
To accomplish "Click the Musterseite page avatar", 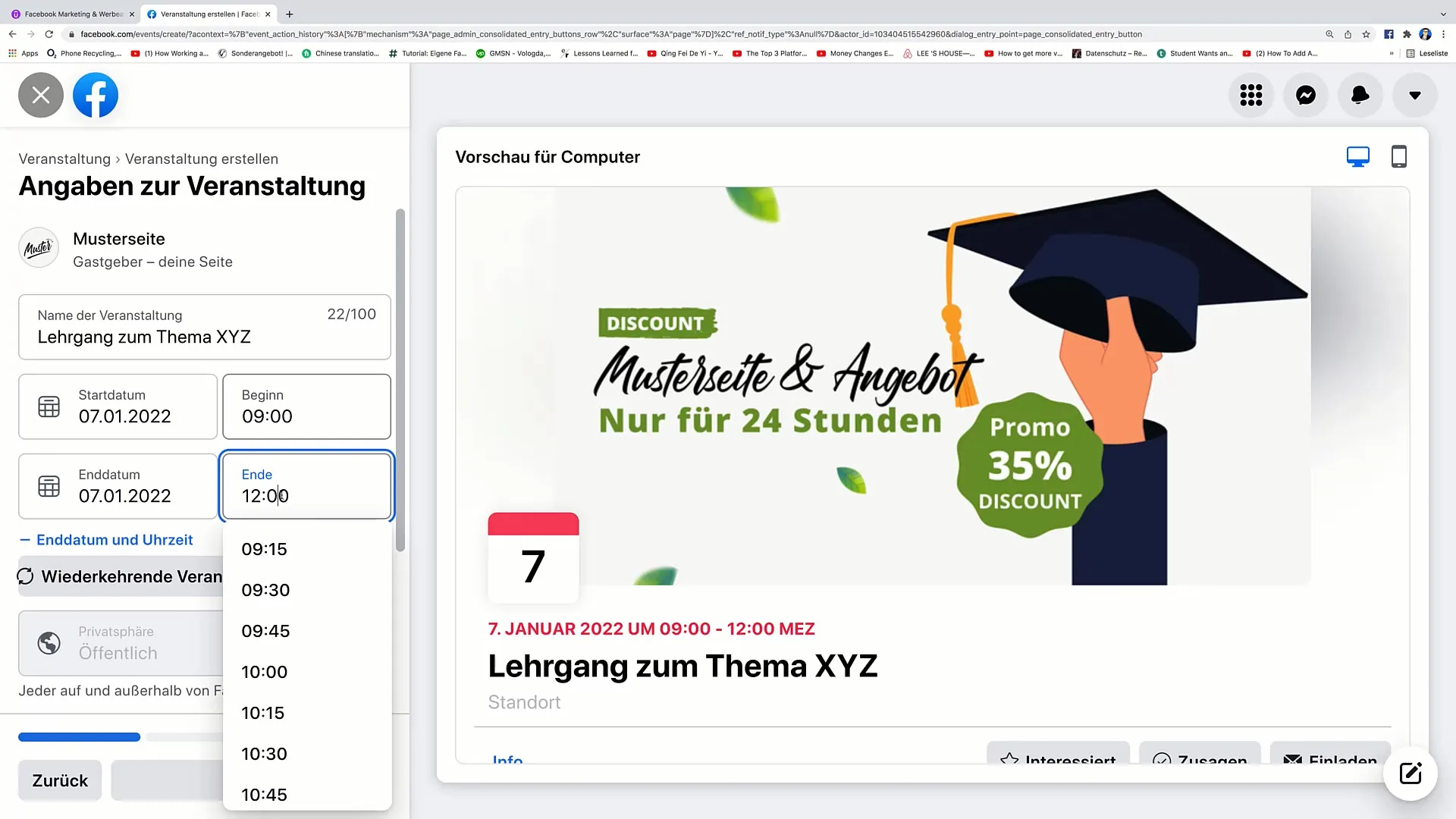I will (39, 248).
